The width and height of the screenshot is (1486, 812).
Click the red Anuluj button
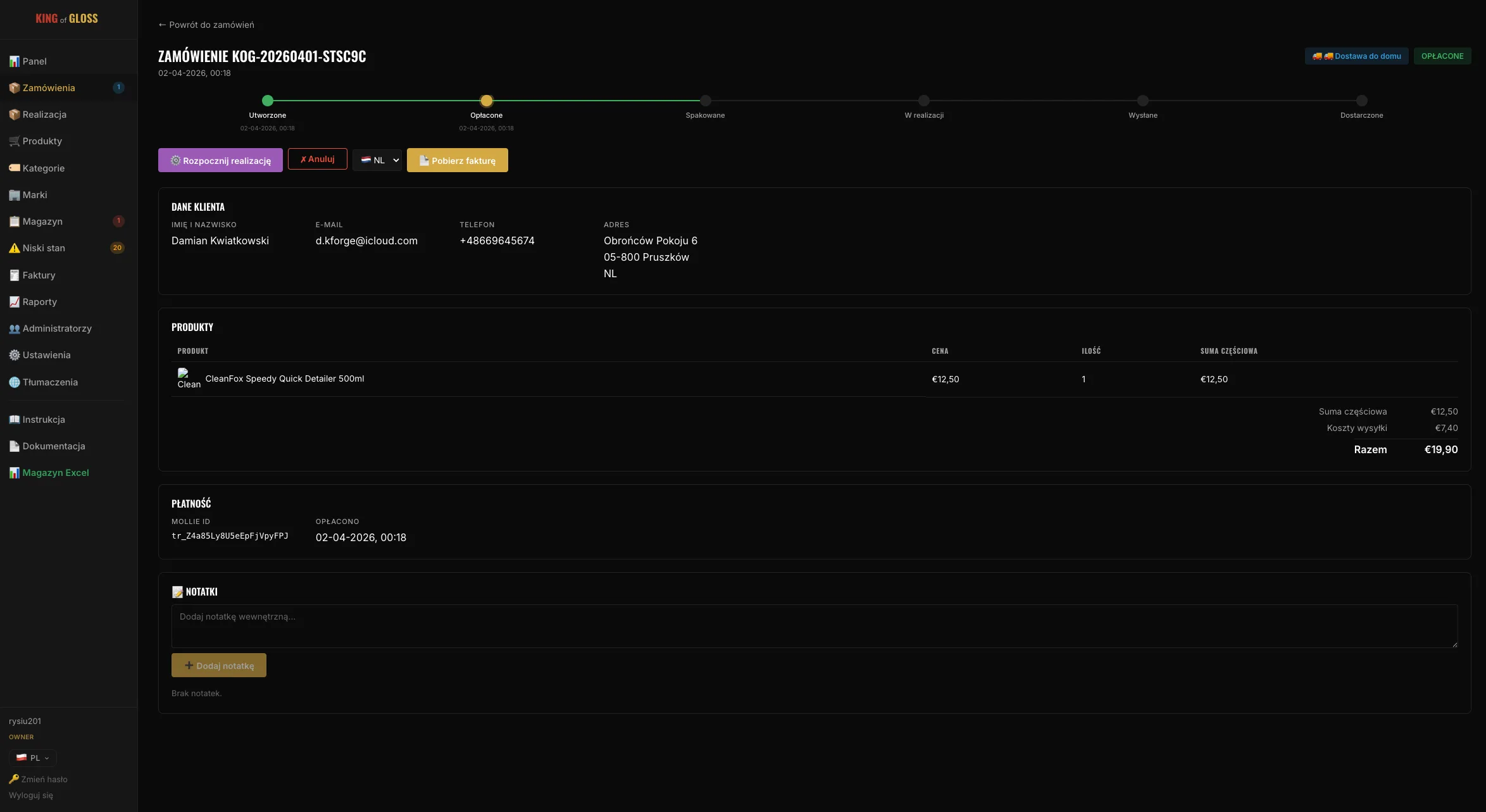(x=317, y=159)
